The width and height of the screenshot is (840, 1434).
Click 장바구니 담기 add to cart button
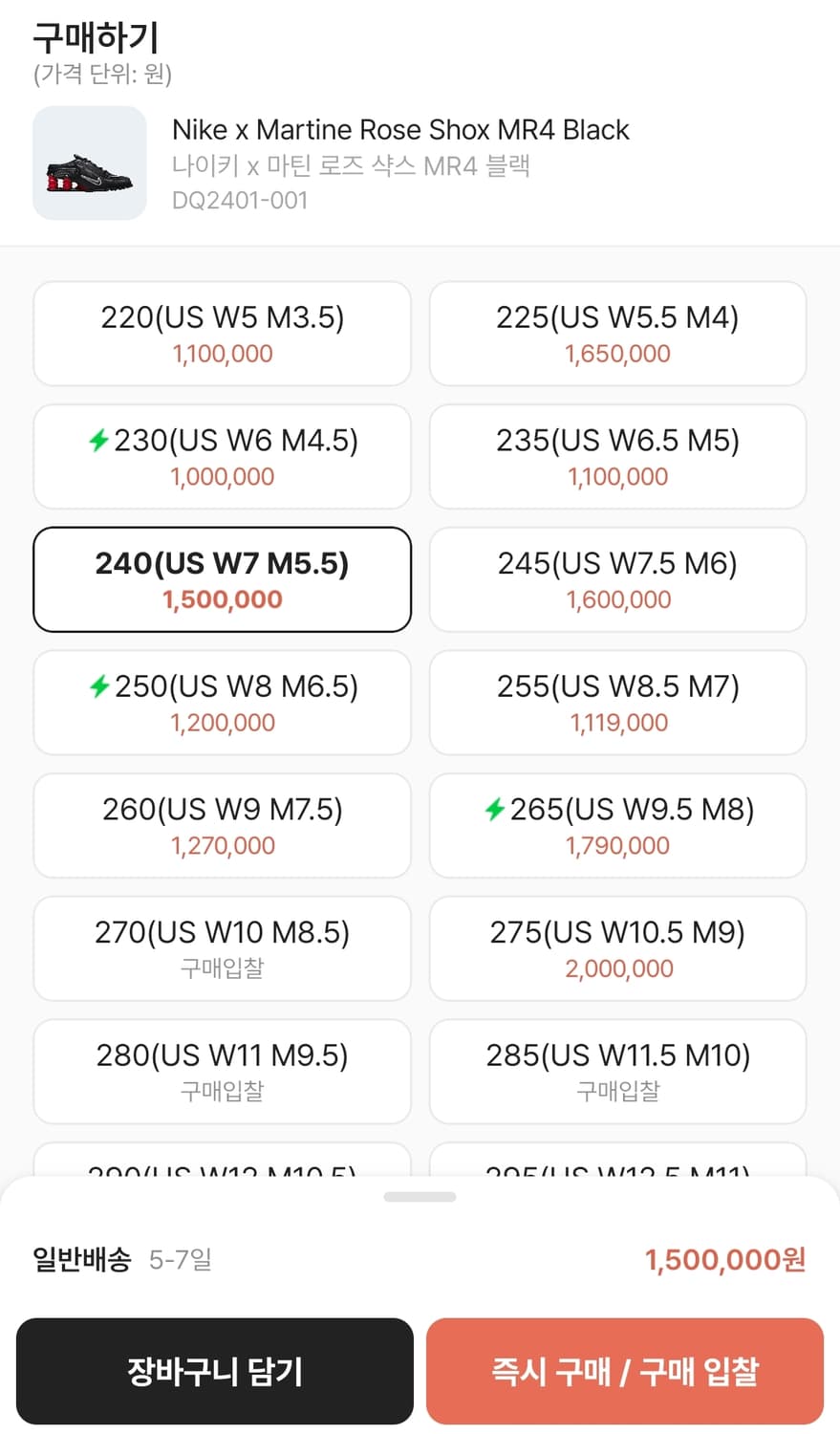tap(215, 1372)
